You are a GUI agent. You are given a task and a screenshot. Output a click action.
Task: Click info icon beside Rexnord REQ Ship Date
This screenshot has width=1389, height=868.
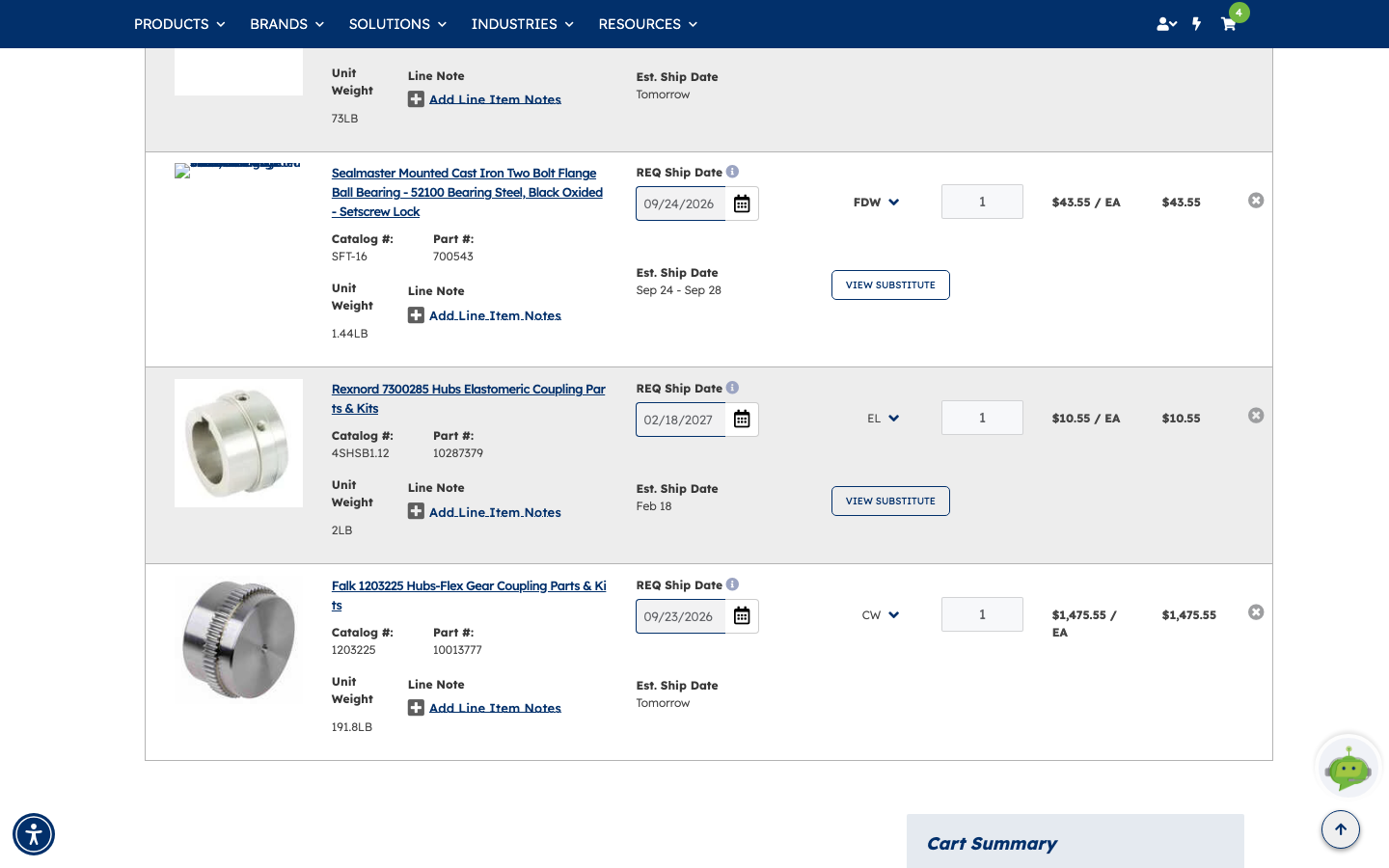tap(733, 388)
